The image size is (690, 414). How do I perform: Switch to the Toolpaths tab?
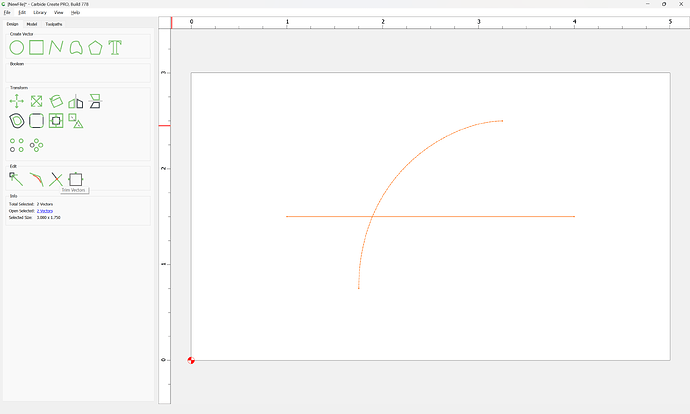pos(54,24)
